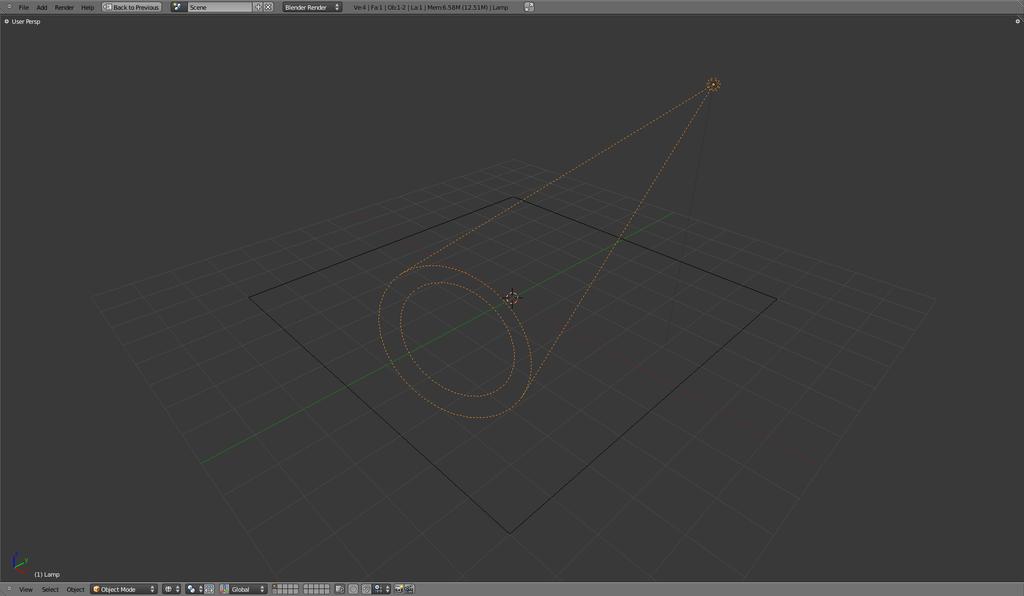
Task: Expand the properties region at top right
Action: click(x=1017, y=22)
